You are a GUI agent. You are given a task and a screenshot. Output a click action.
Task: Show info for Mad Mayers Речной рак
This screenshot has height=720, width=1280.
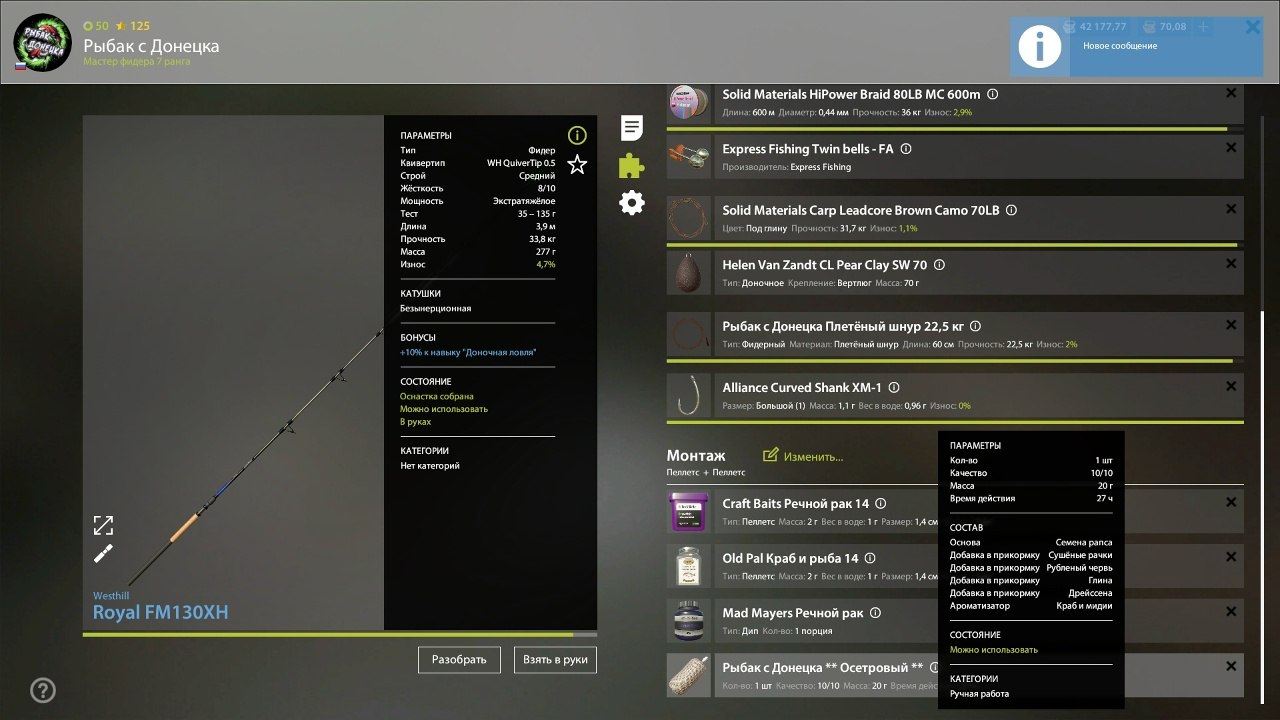point(875,613)
